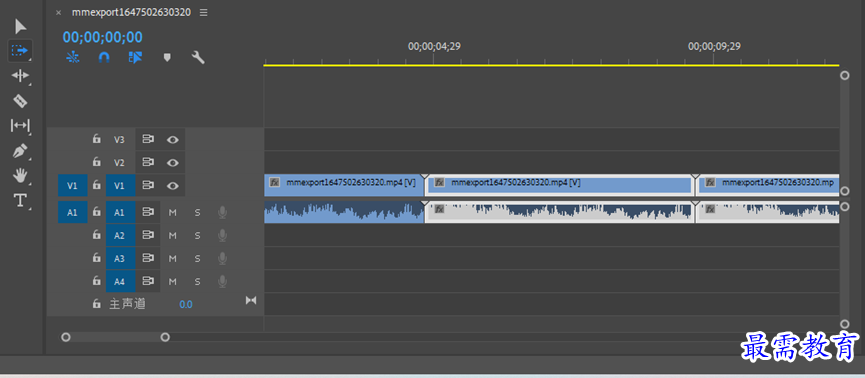Toggle A1 track targeting button

point(120,212)
